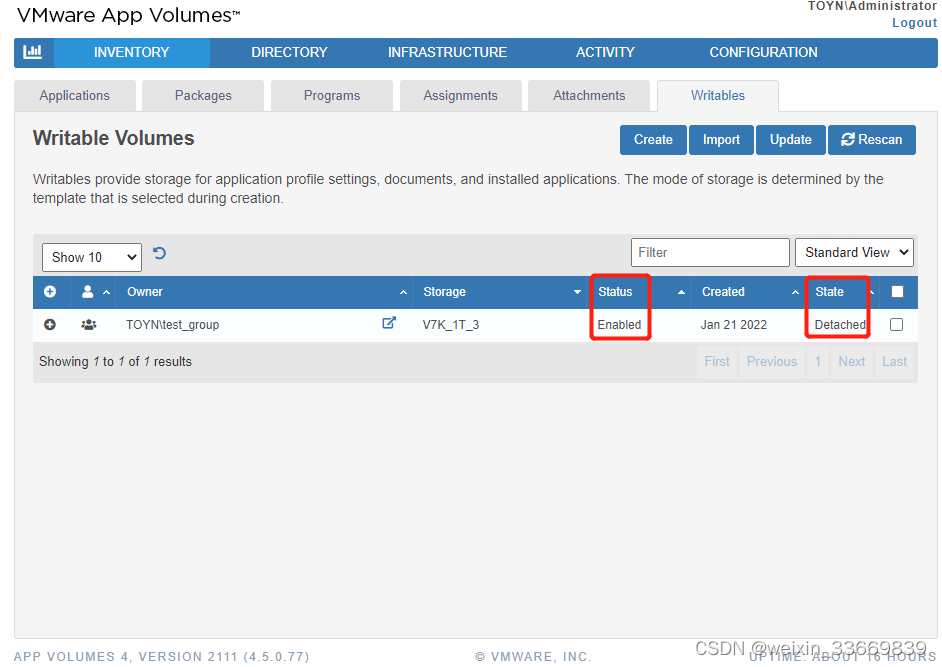Click the Logout link
942x667 pixels.
pos(914,23)
